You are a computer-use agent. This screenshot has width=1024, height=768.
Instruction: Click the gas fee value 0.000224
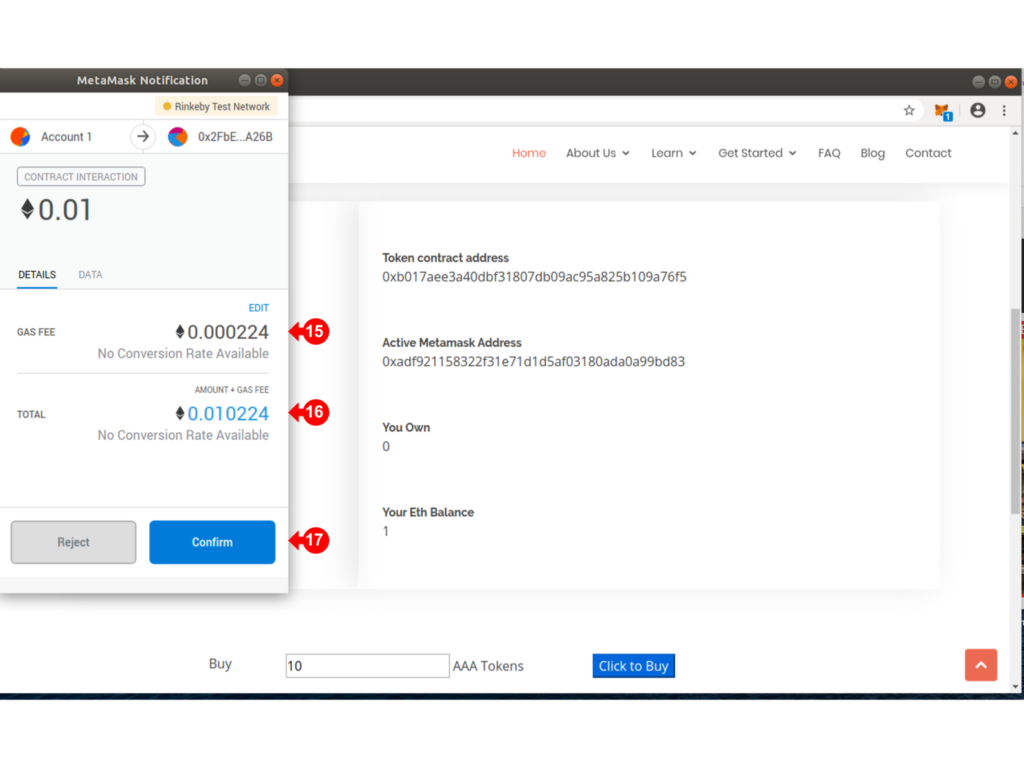(x=228, y=332)
